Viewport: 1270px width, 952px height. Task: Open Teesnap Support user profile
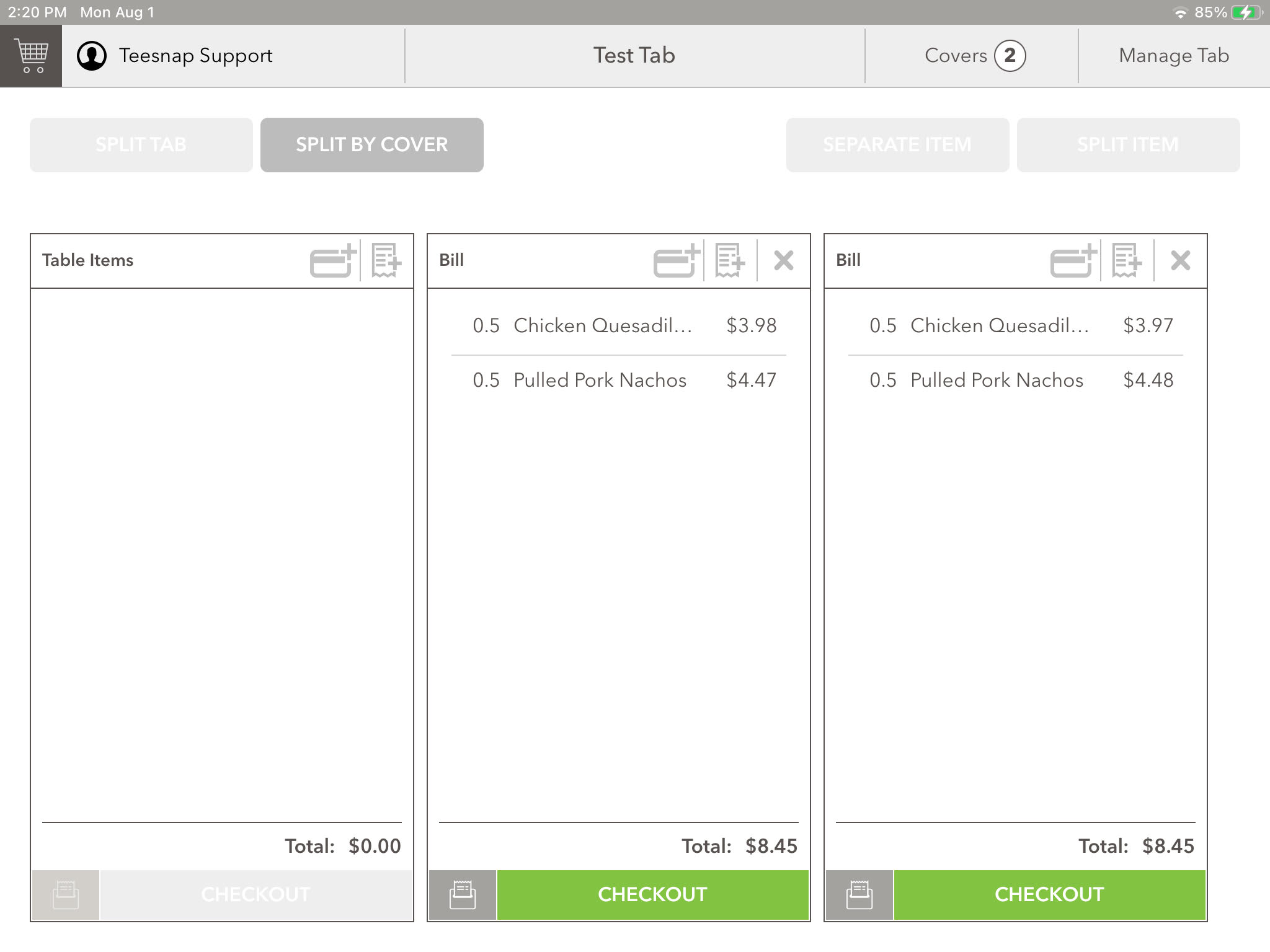click(x=175, y=56)
